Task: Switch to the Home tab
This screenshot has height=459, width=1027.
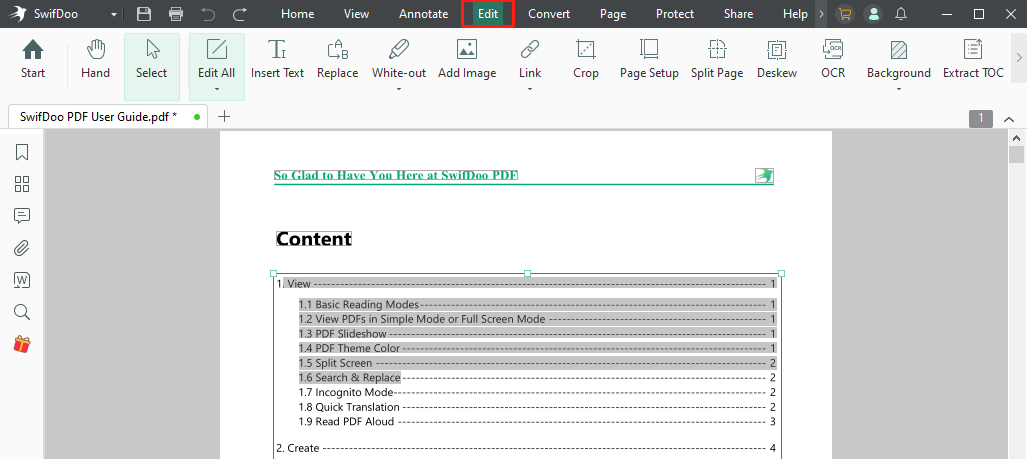Action: (297, 14)
